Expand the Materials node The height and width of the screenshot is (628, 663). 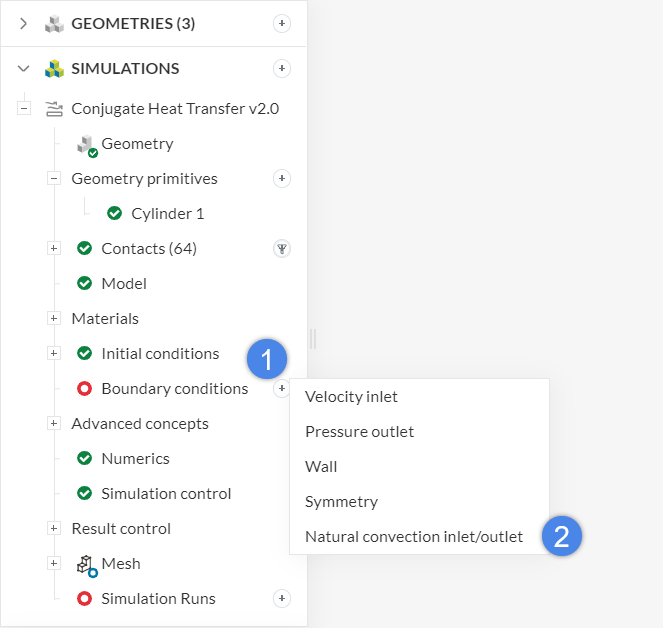pyautogui.click(x=54, y=319)
